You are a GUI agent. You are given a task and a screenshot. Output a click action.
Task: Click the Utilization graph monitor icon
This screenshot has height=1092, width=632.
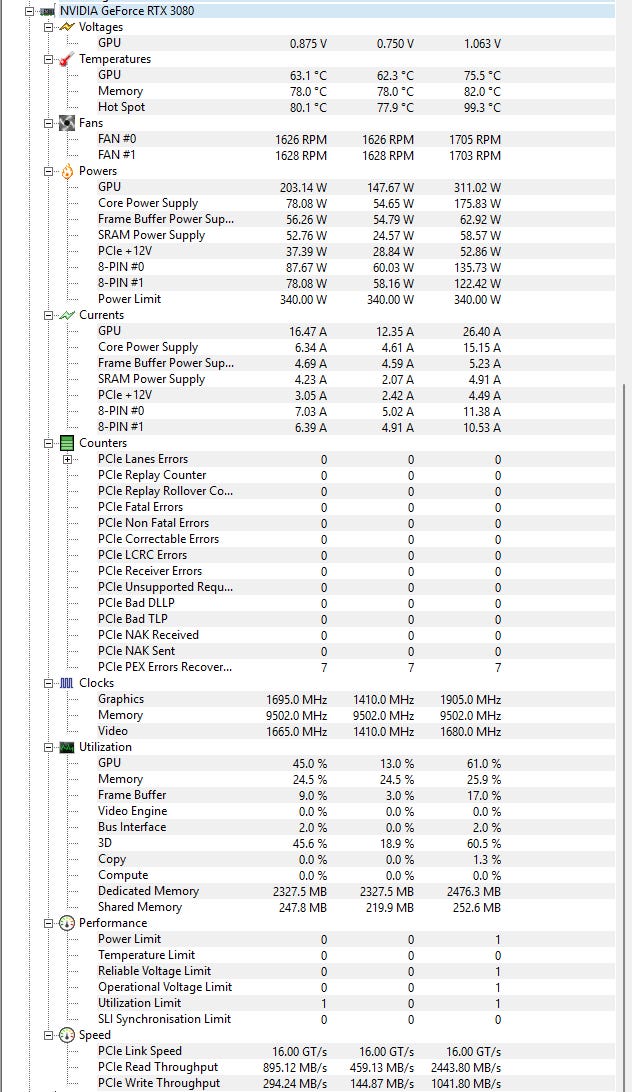point(67,747)
